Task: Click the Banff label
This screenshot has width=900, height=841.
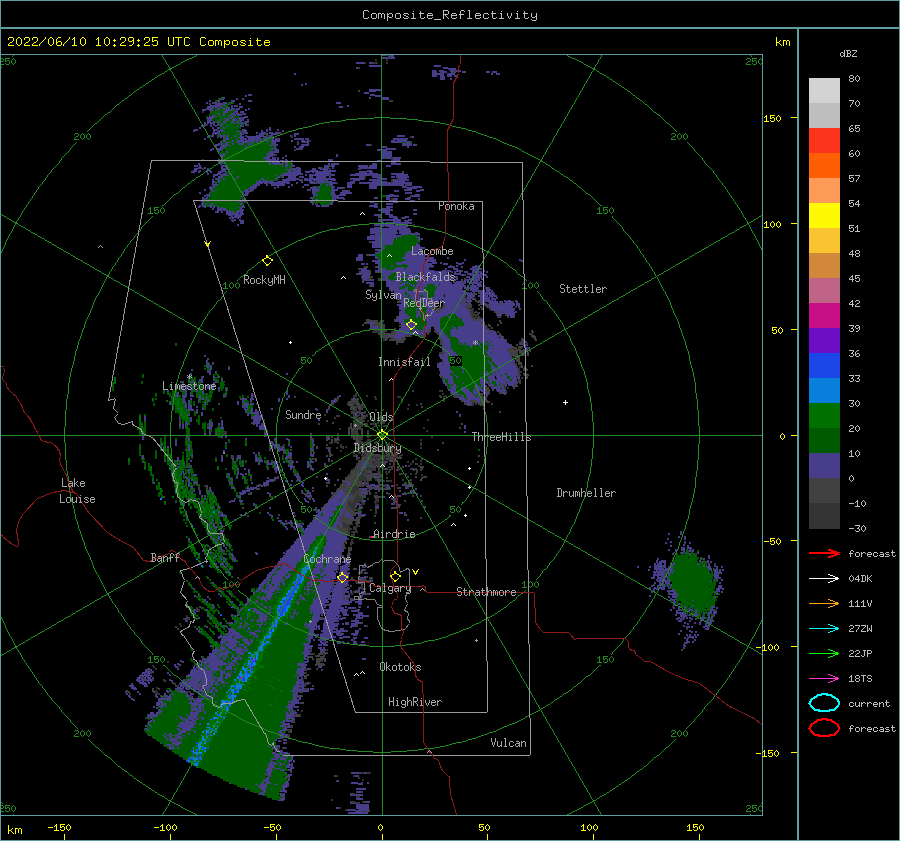Action: tap(165, 557)
